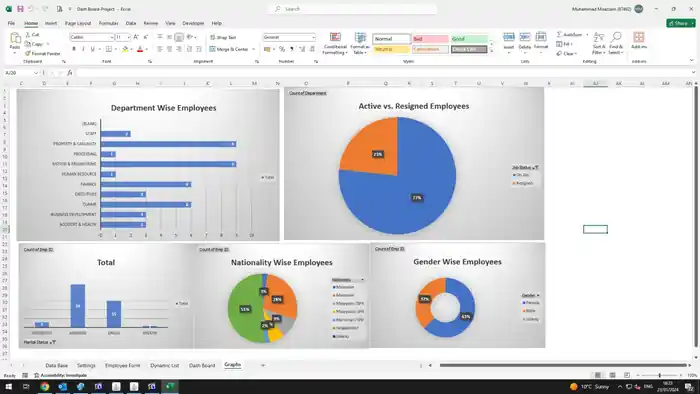The height and width of the screenshot is (394, 700).
Task: Click the Decrease Decimal icon
Action: click(312, 49)
